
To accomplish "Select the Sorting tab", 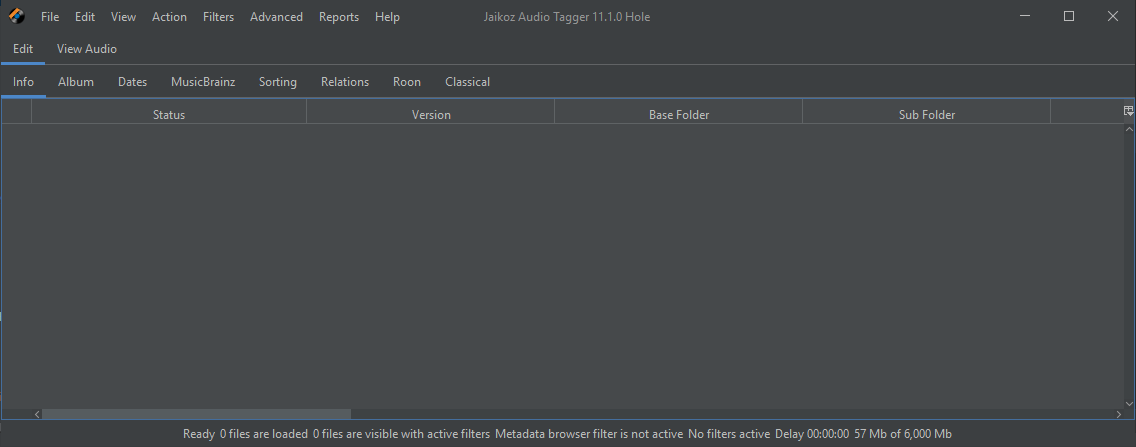I will pos(277,82).
